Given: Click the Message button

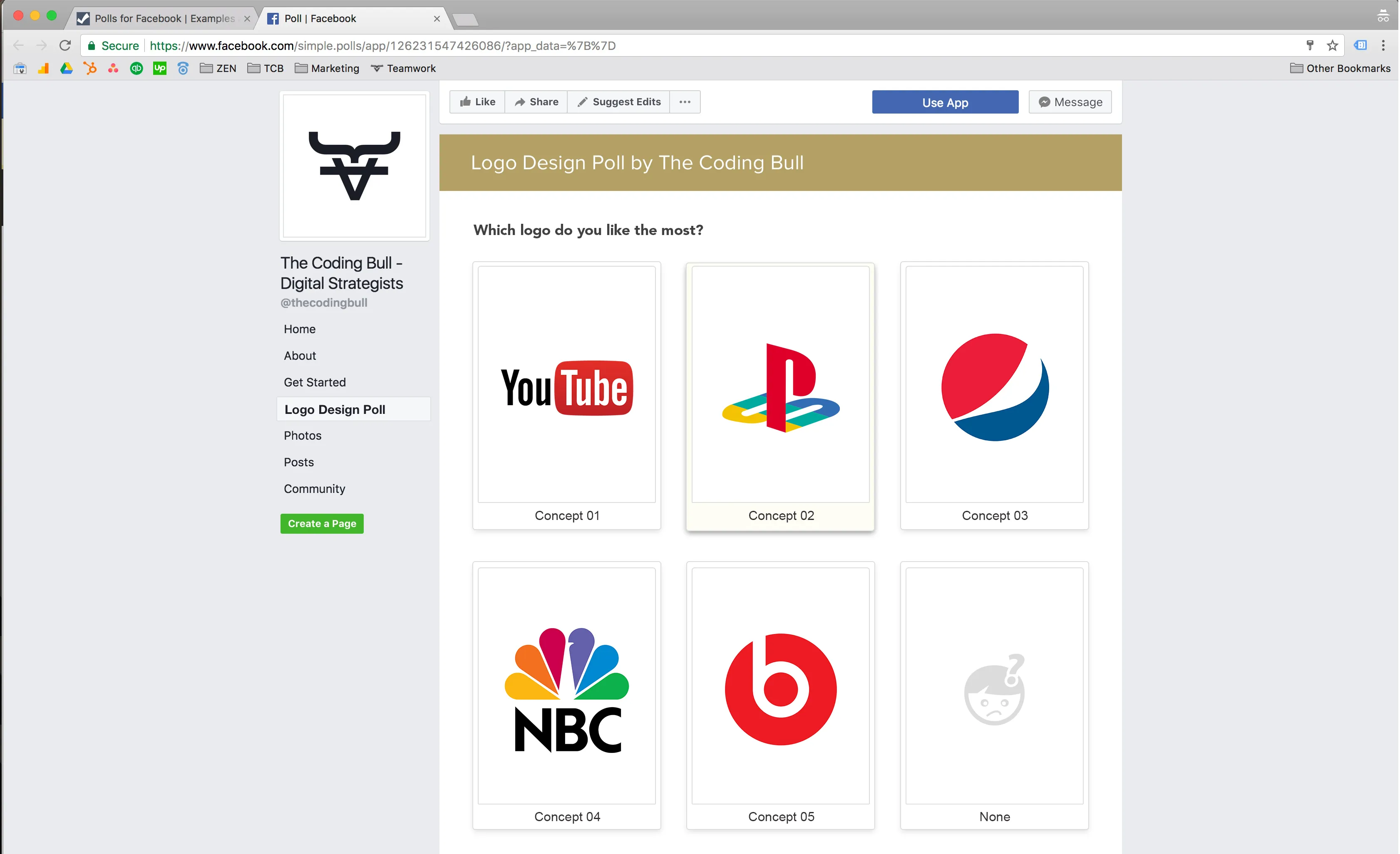Looking at the screenshot, I should click(1070, 102).
